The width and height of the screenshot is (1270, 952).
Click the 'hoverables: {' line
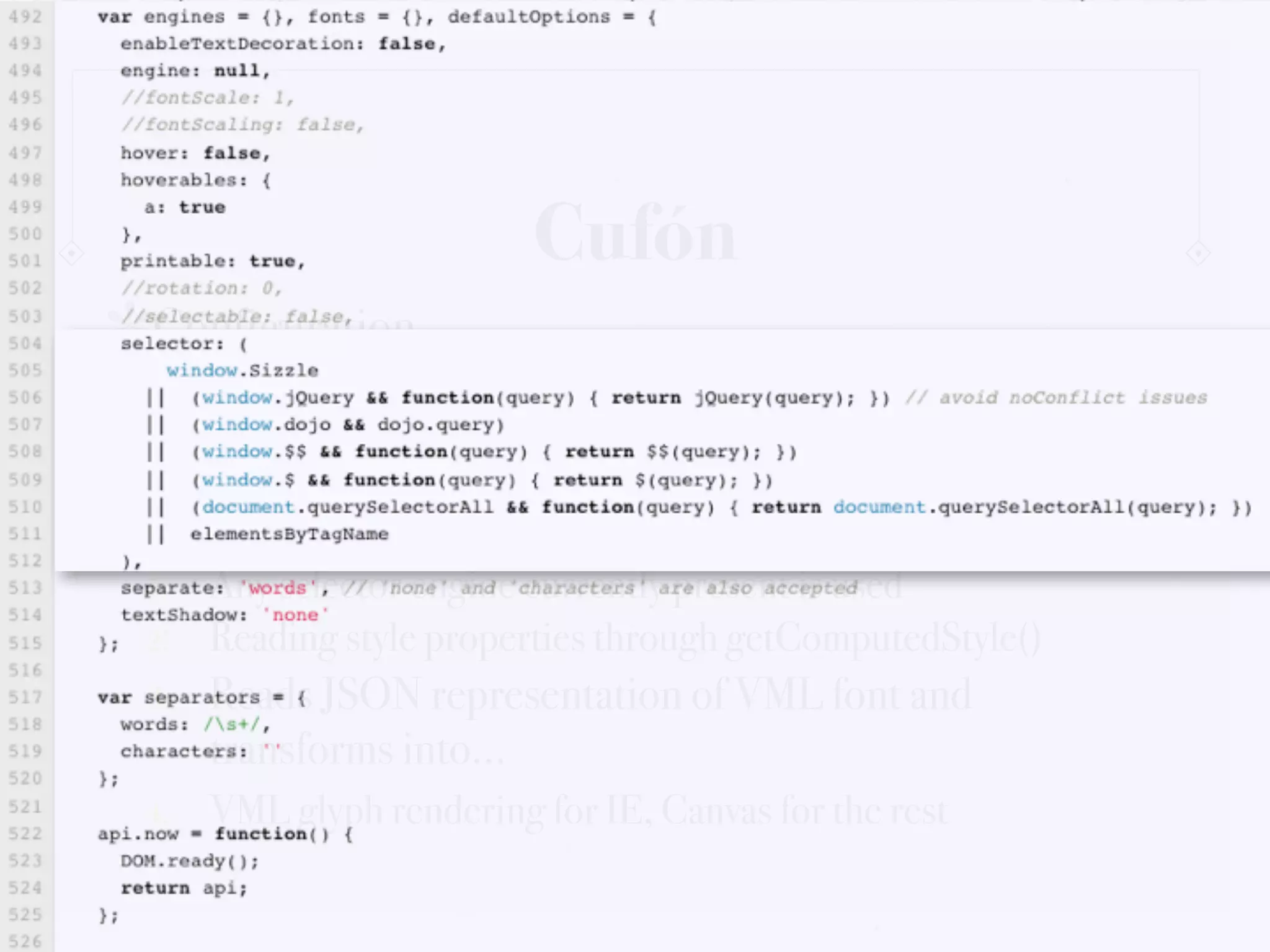coord(195,180)
